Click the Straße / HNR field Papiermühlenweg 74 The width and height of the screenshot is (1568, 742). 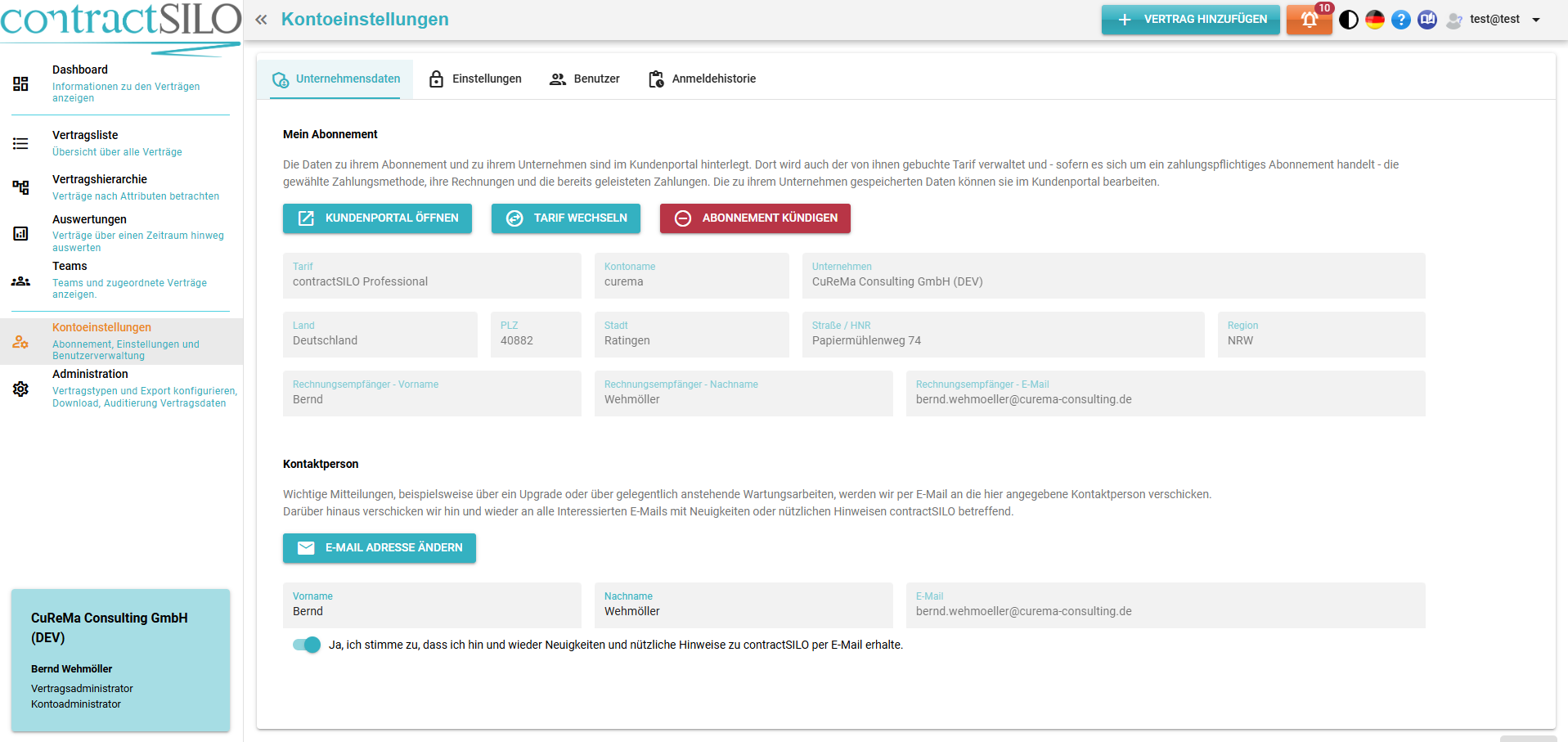point(1004,335)
